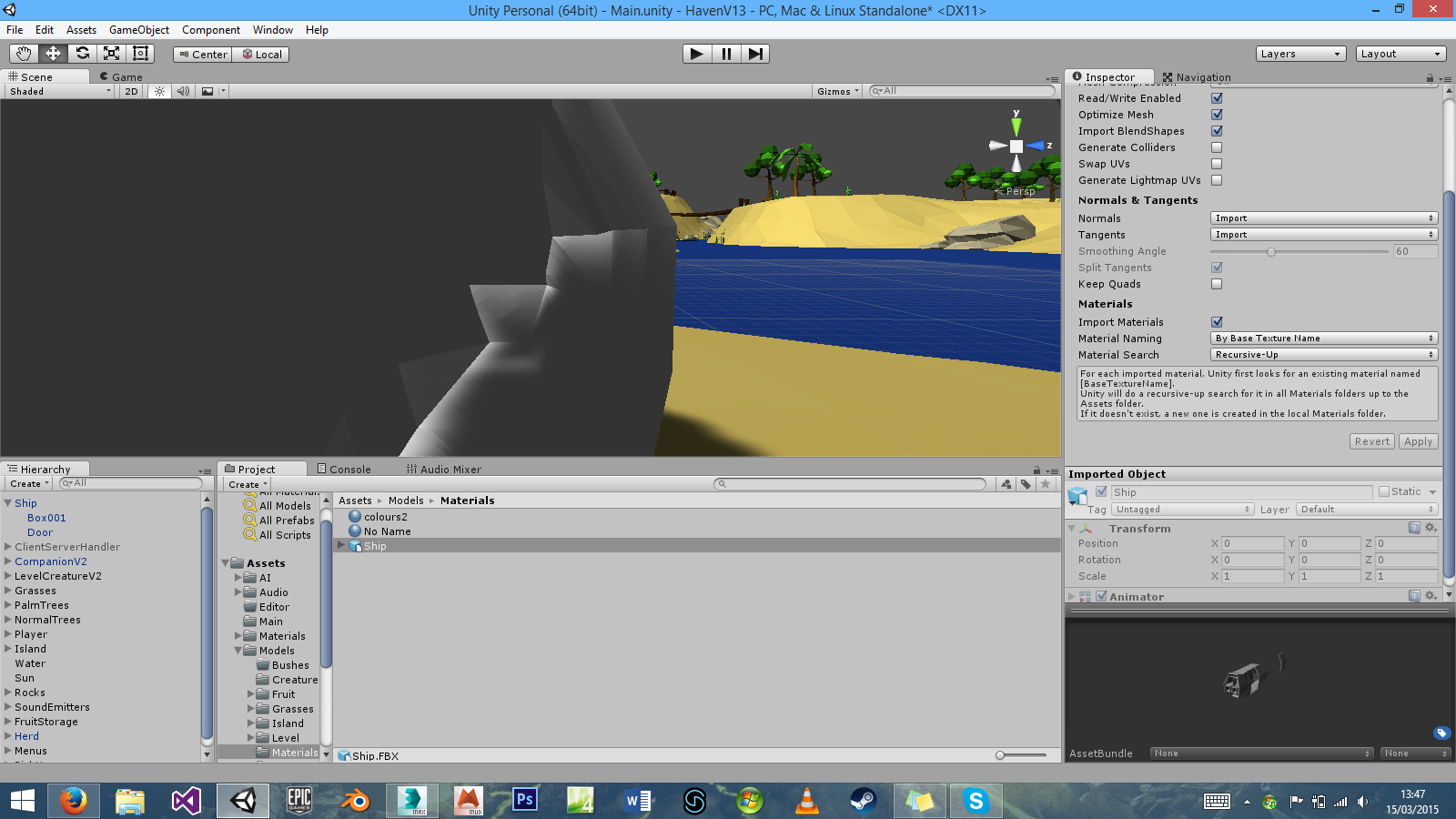
Task: Open Steam from the taskbar
Action: (864, 801)
